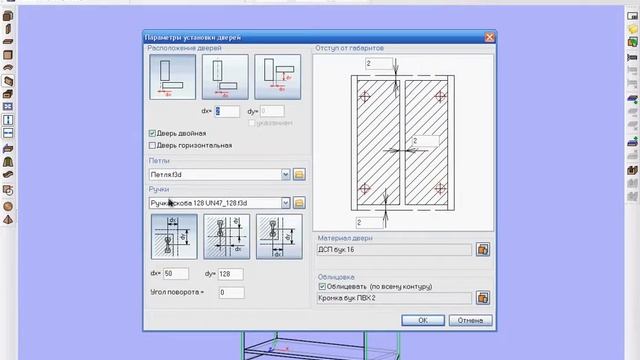
Task: Click the green panel icon in right toolbar
Action: (633, 42)
